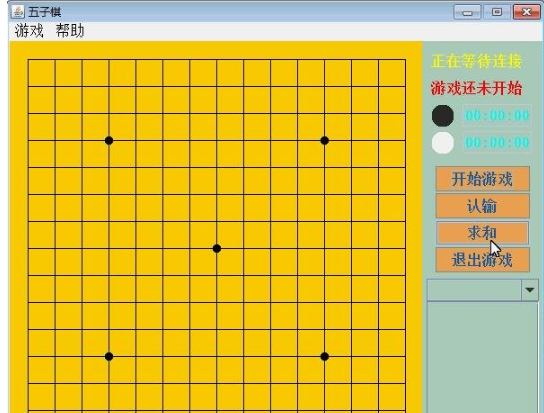Image resolution: width=544 pixels, height=413 pixels.
Task: Click the bottom-left star point on board
Action: (109, 356)
